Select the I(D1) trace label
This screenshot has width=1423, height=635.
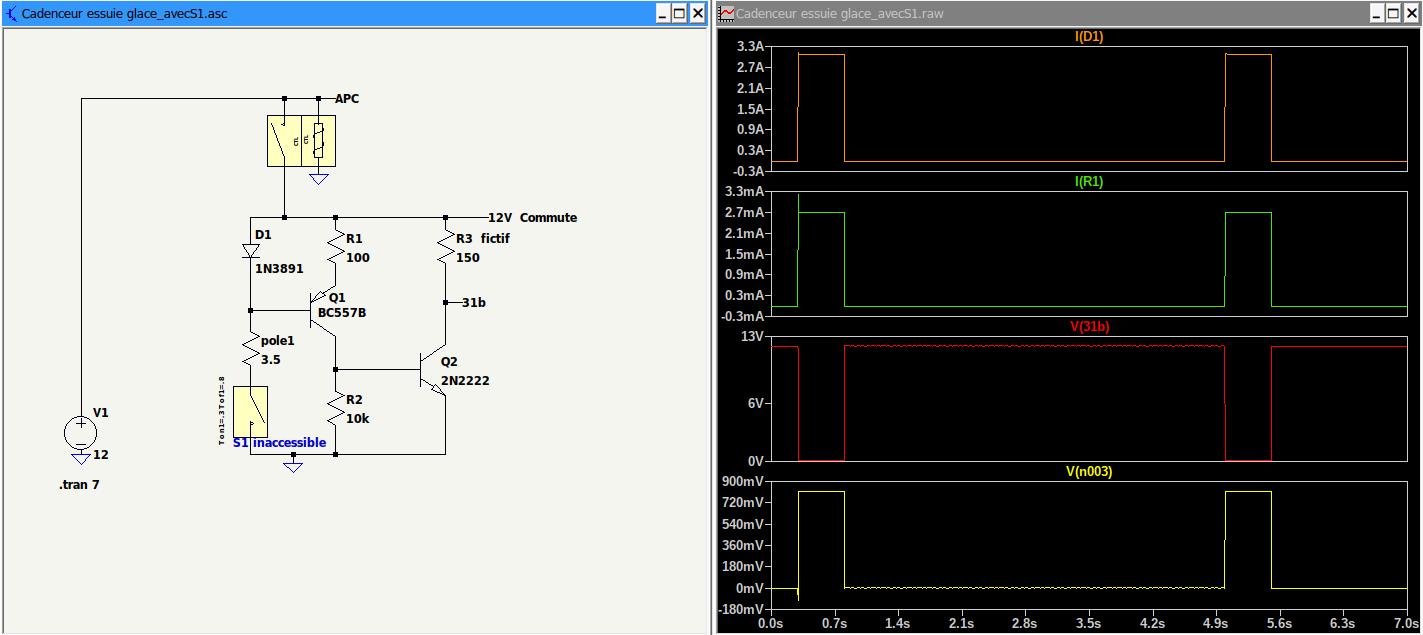(1089, 36)
